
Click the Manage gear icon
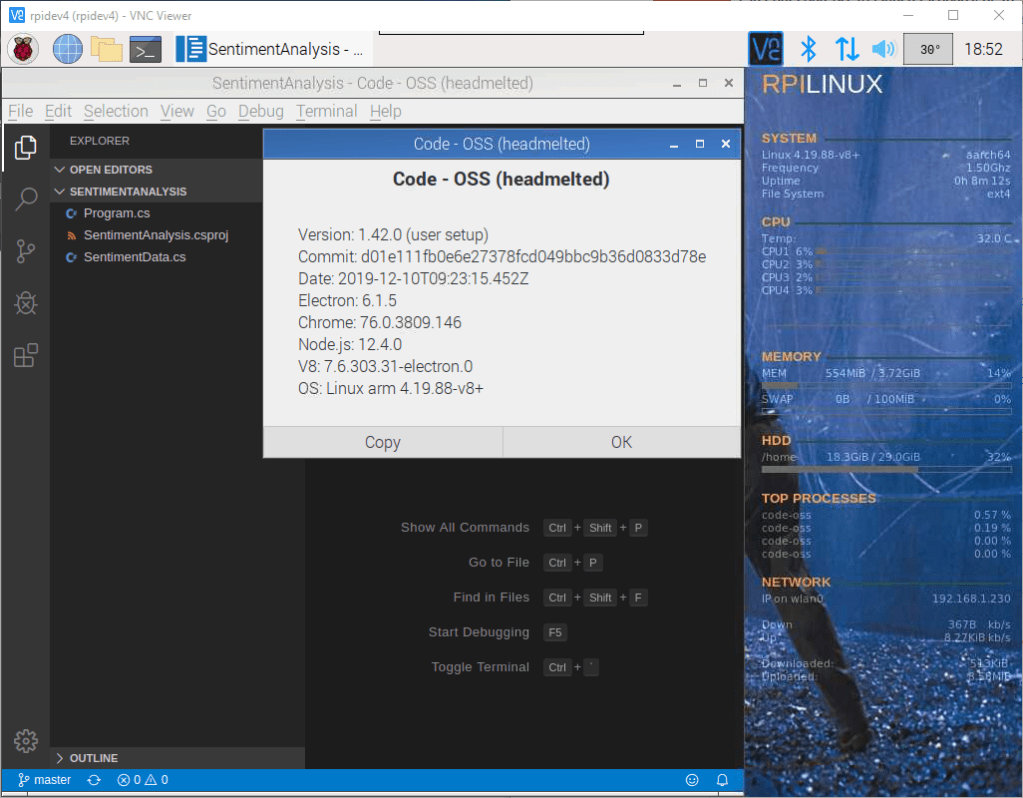point(25,740)
